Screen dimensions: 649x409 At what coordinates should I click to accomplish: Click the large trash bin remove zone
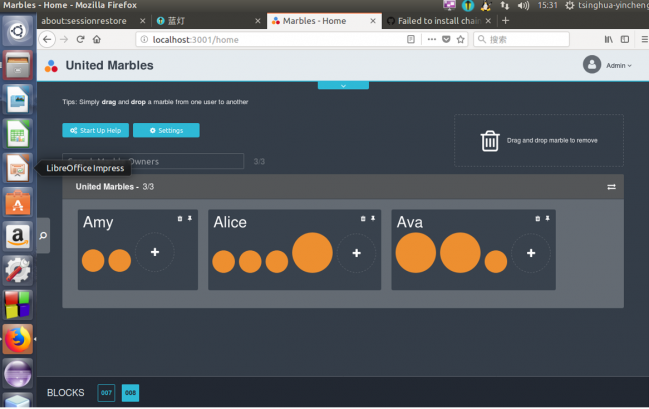(490, 141)
